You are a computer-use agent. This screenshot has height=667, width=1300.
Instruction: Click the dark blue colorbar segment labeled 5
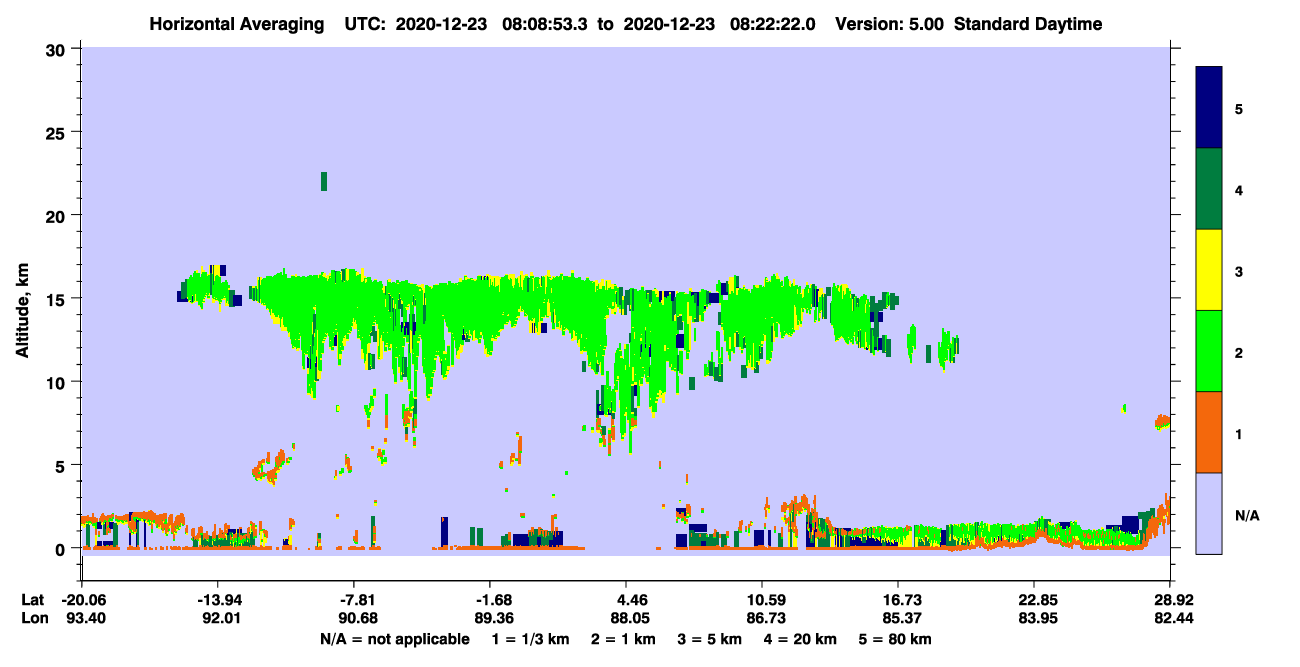pos(1209,108)
